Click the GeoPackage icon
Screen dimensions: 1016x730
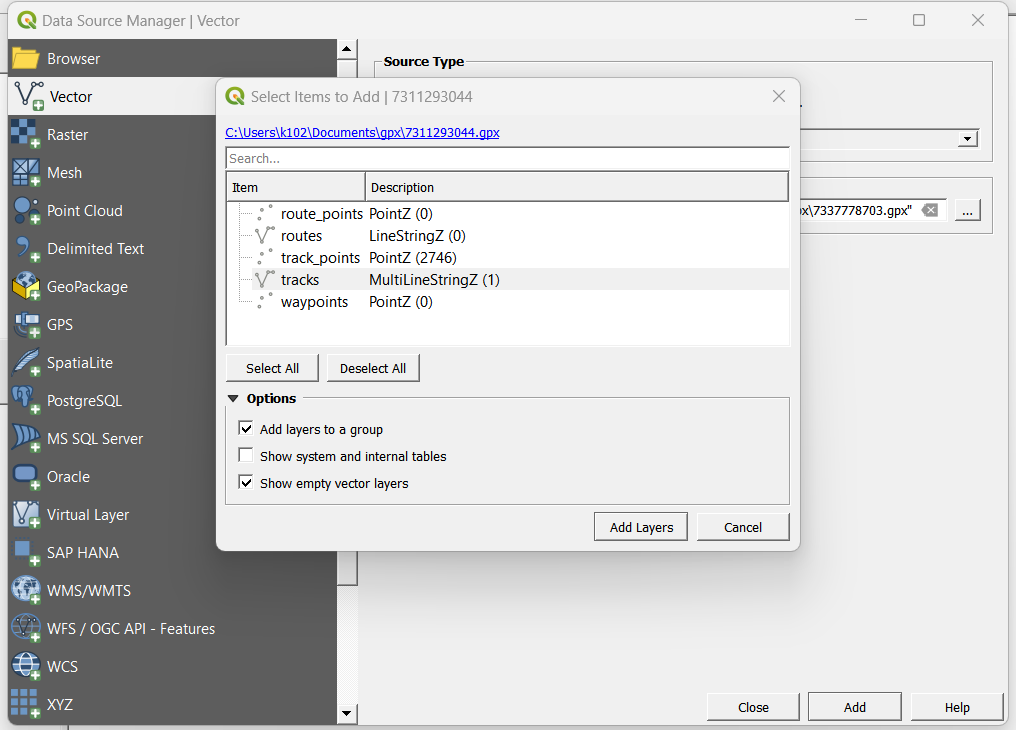pyautogui.click(x=26, y=286)
